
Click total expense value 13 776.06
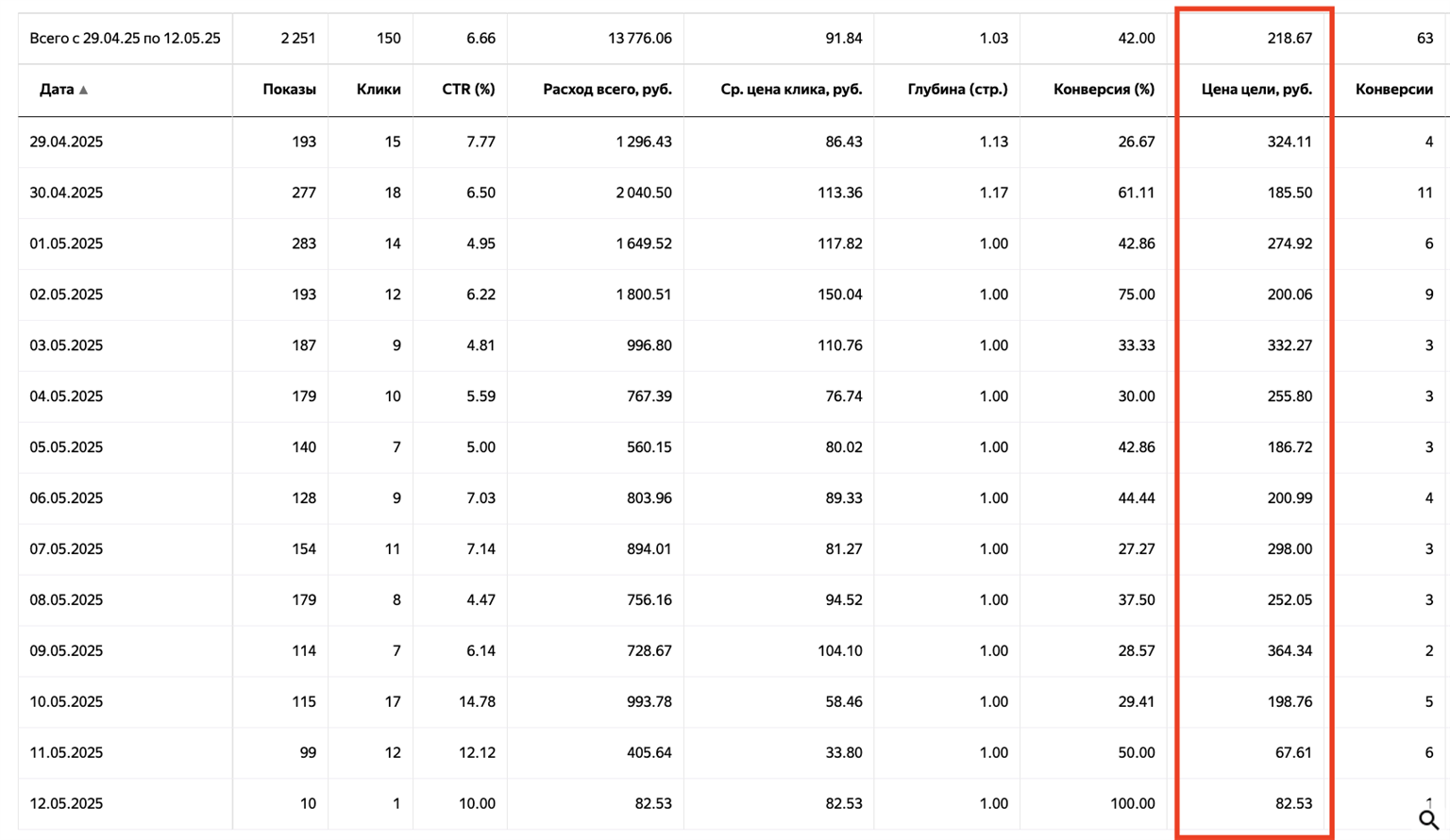click(640, 39)
